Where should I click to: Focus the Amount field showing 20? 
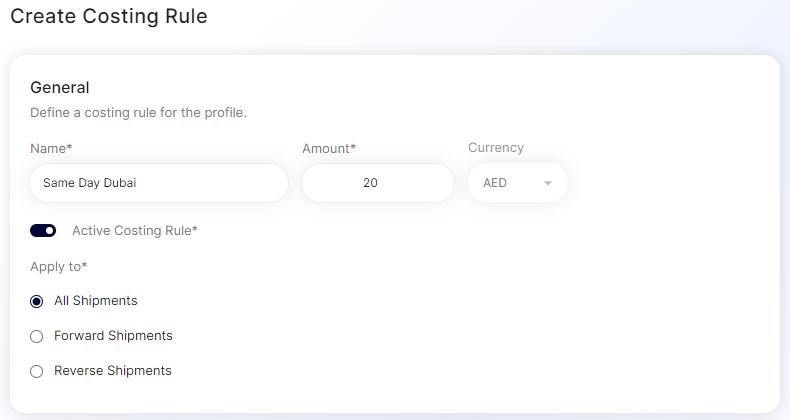pos(378,183)
